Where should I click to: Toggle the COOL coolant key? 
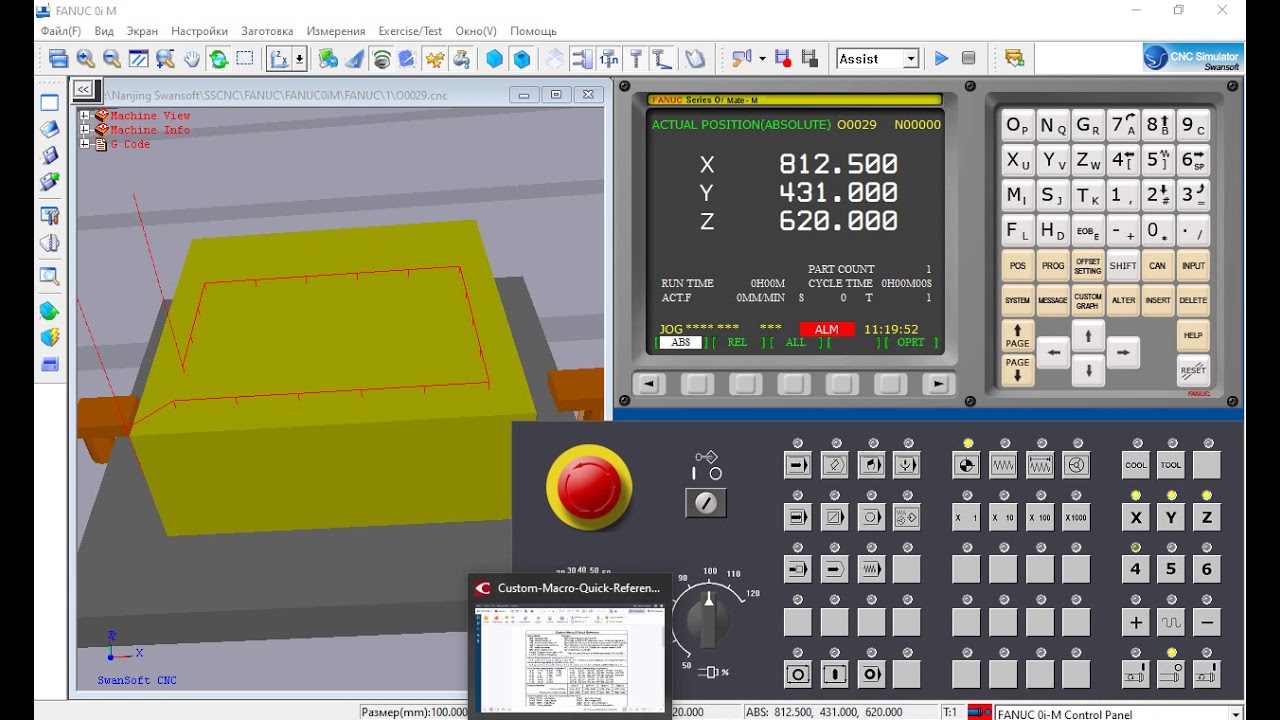(x=1136, y=465)
